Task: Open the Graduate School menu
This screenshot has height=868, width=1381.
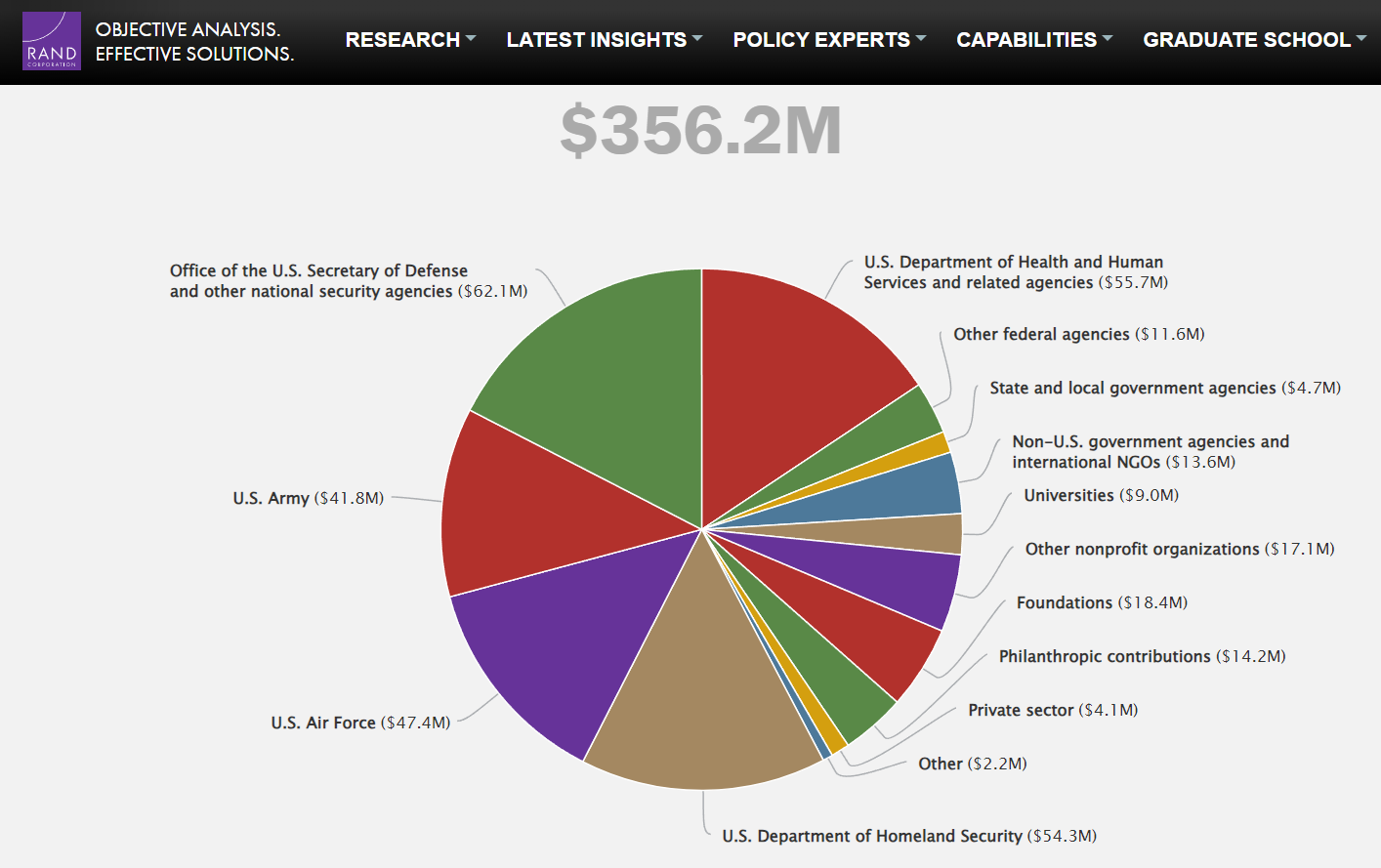Action: tap(1254, 40)
